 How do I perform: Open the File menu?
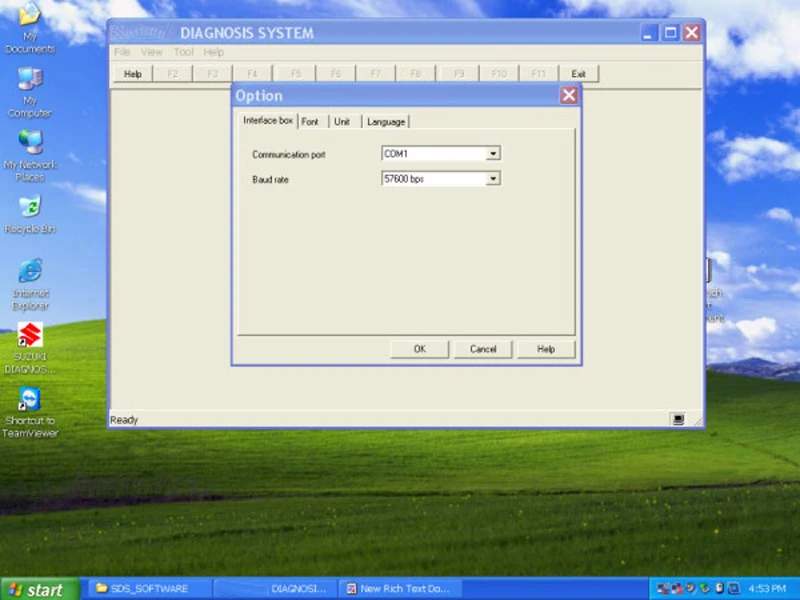click(x=122, y=52)
